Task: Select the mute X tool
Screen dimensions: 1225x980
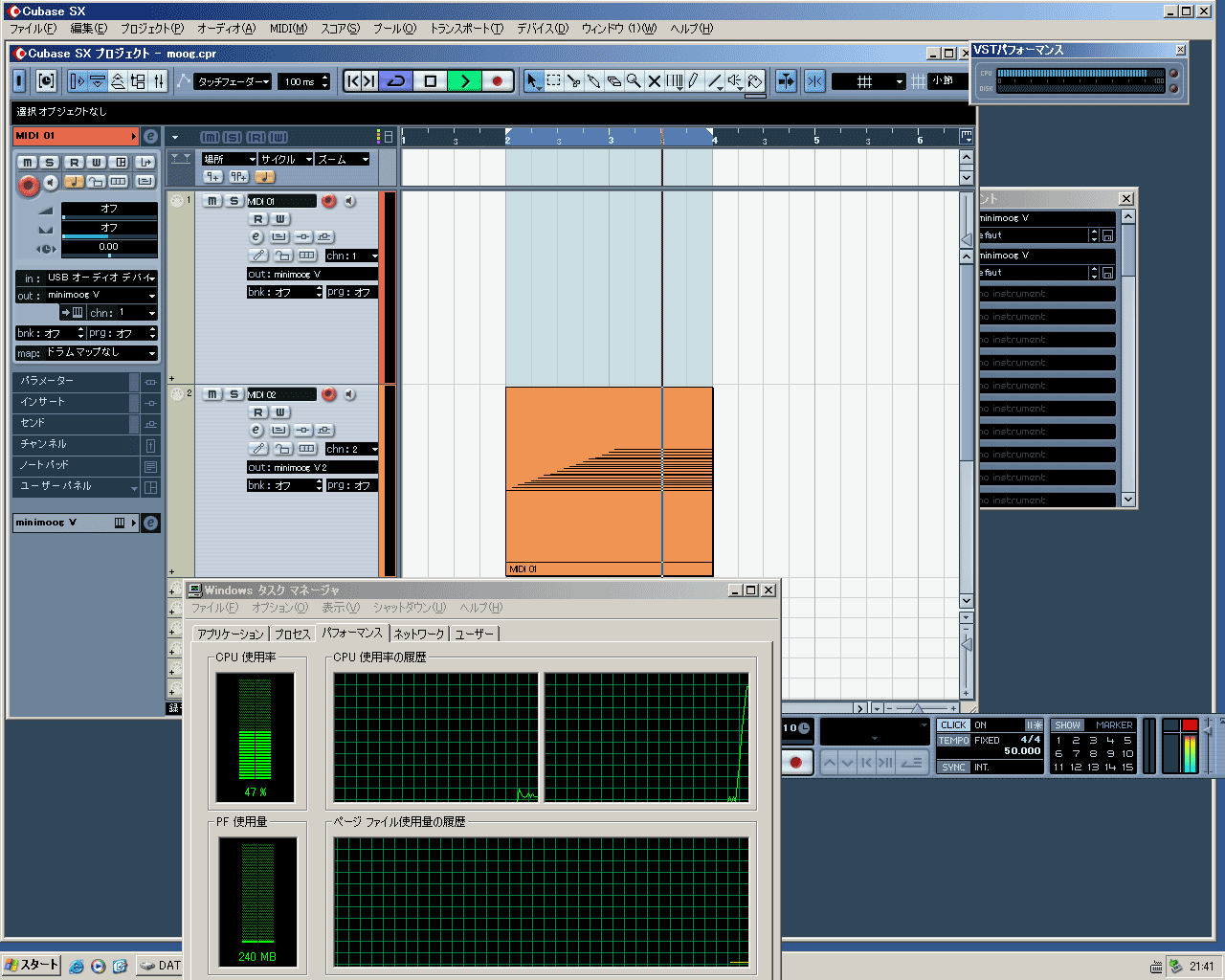Action: pos(654,81)
